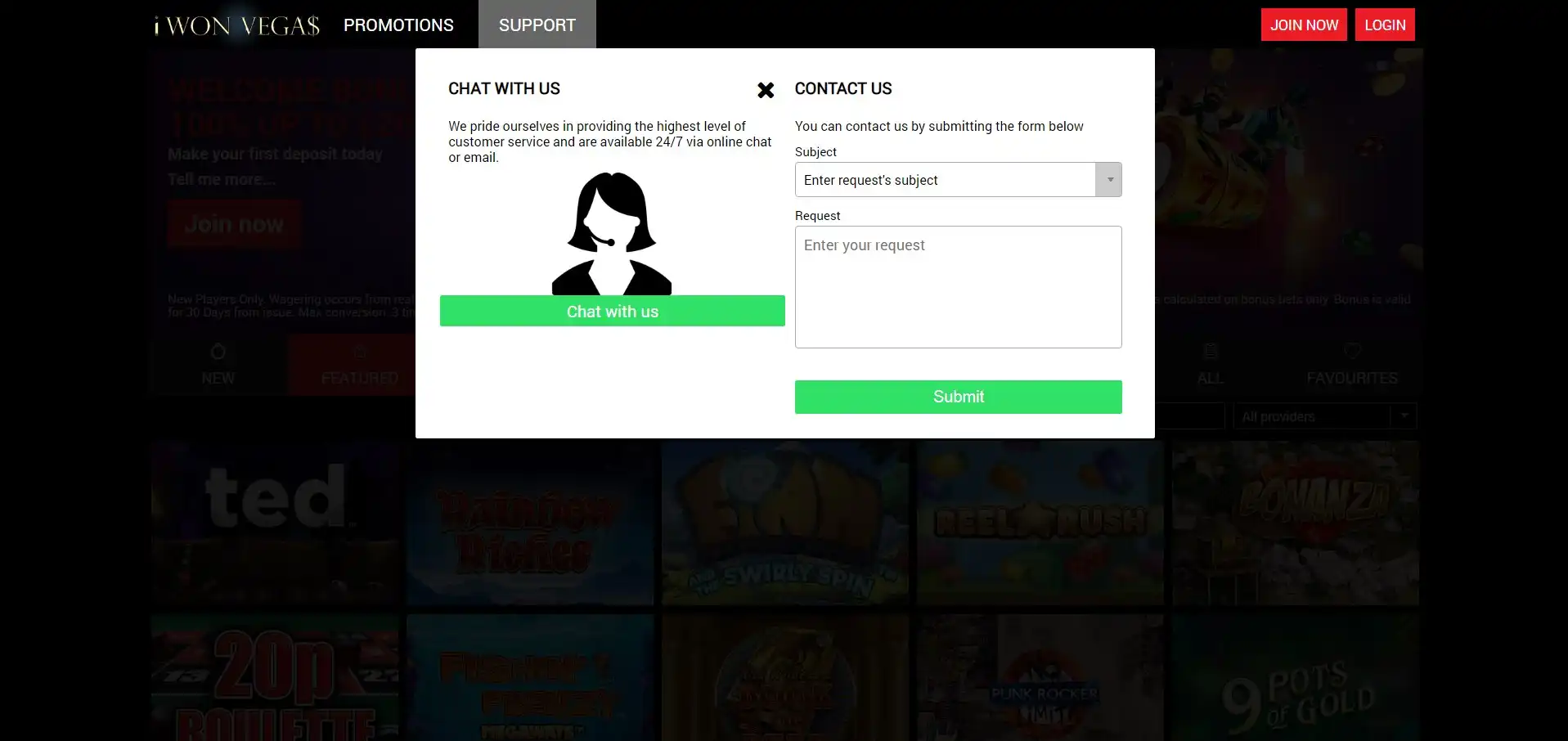Select the Support tab in the header
Image resolution: width=1568 pixels, height=741 pixels.
(537, 25)
